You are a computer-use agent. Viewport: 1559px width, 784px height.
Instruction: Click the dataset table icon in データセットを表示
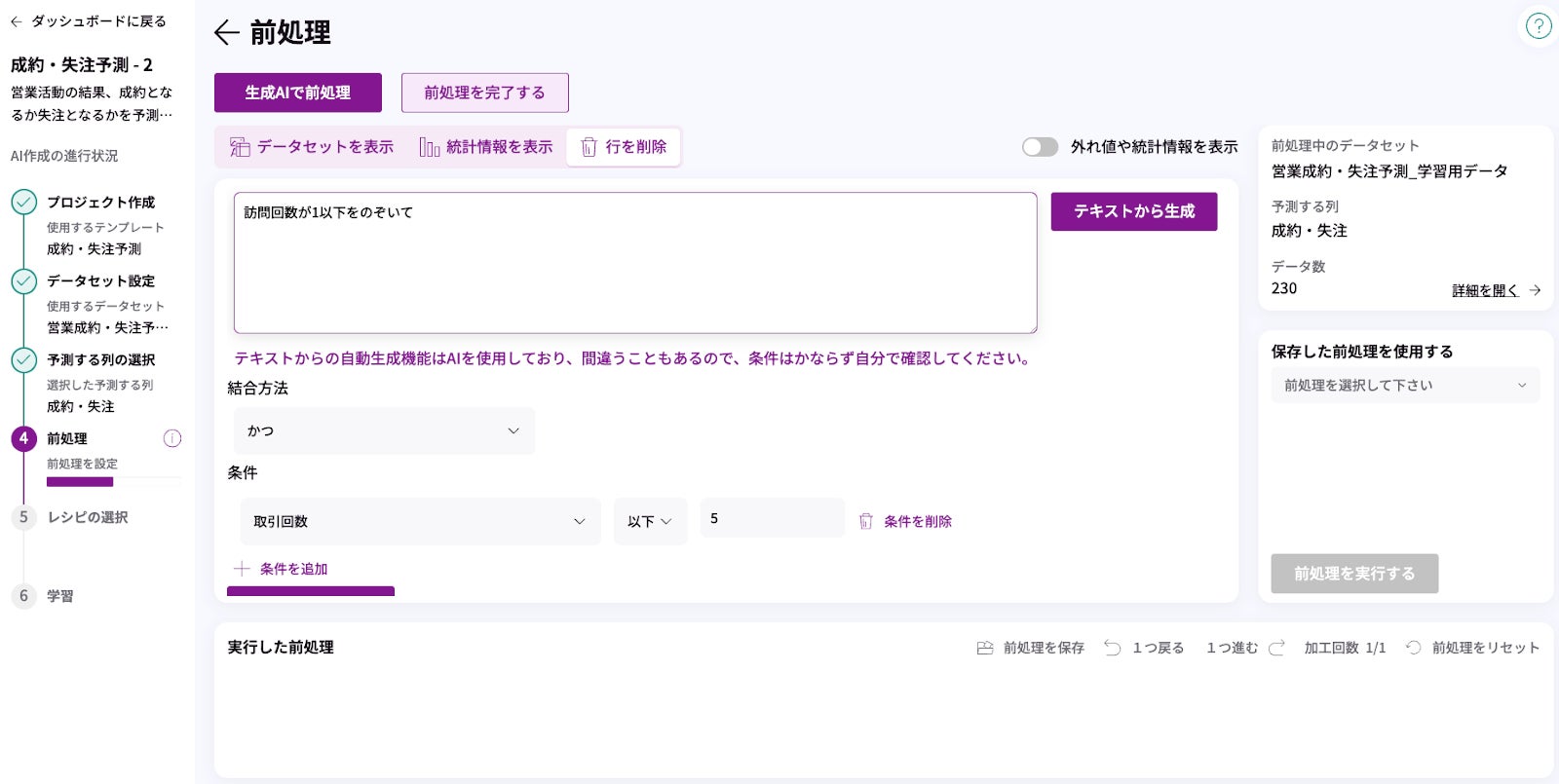click(240, 147)
